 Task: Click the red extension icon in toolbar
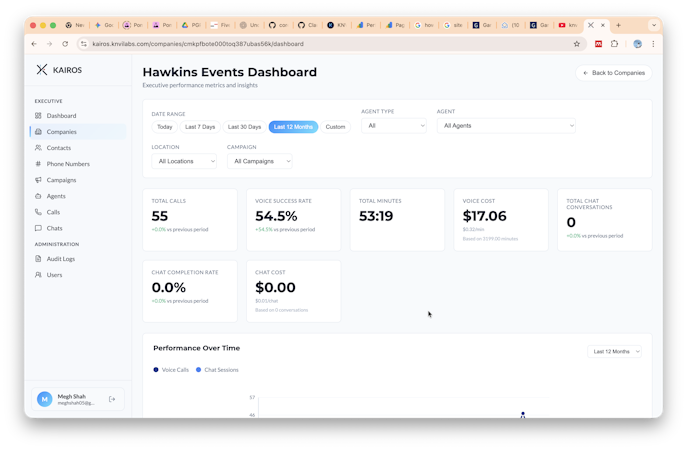tap(598, 44)
